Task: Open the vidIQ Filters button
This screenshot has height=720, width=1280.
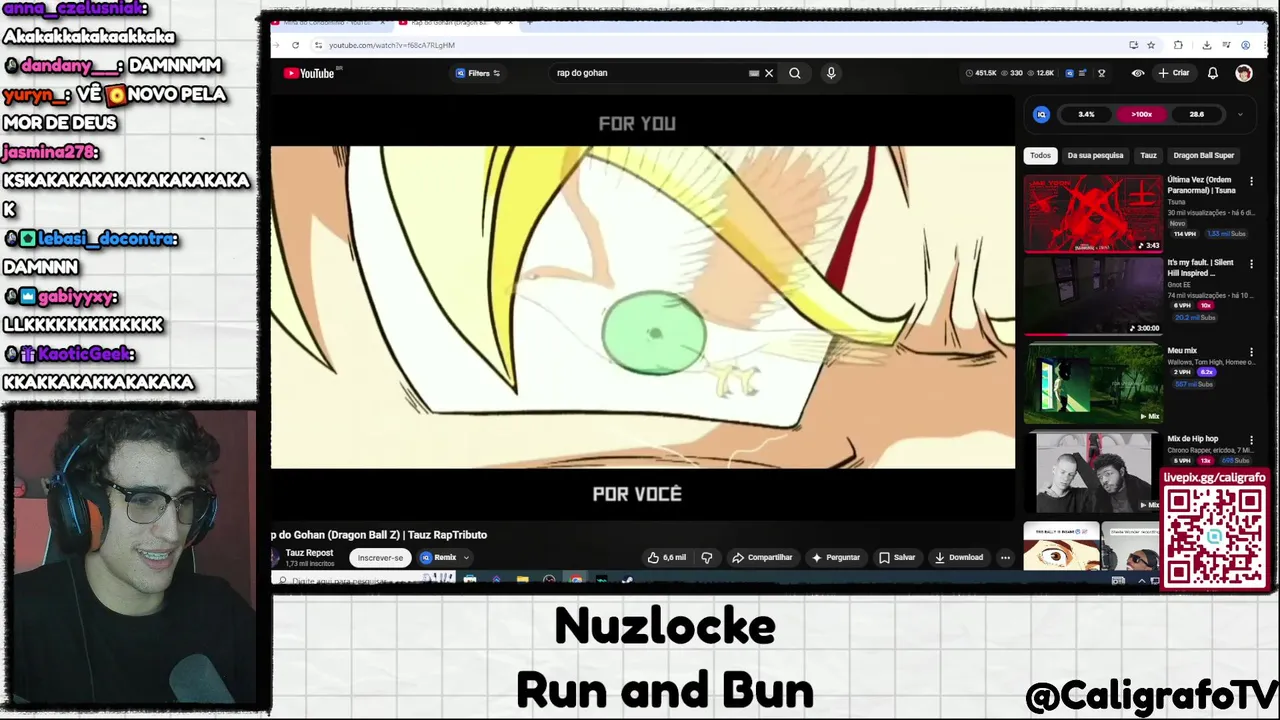Action: (478, 73)
